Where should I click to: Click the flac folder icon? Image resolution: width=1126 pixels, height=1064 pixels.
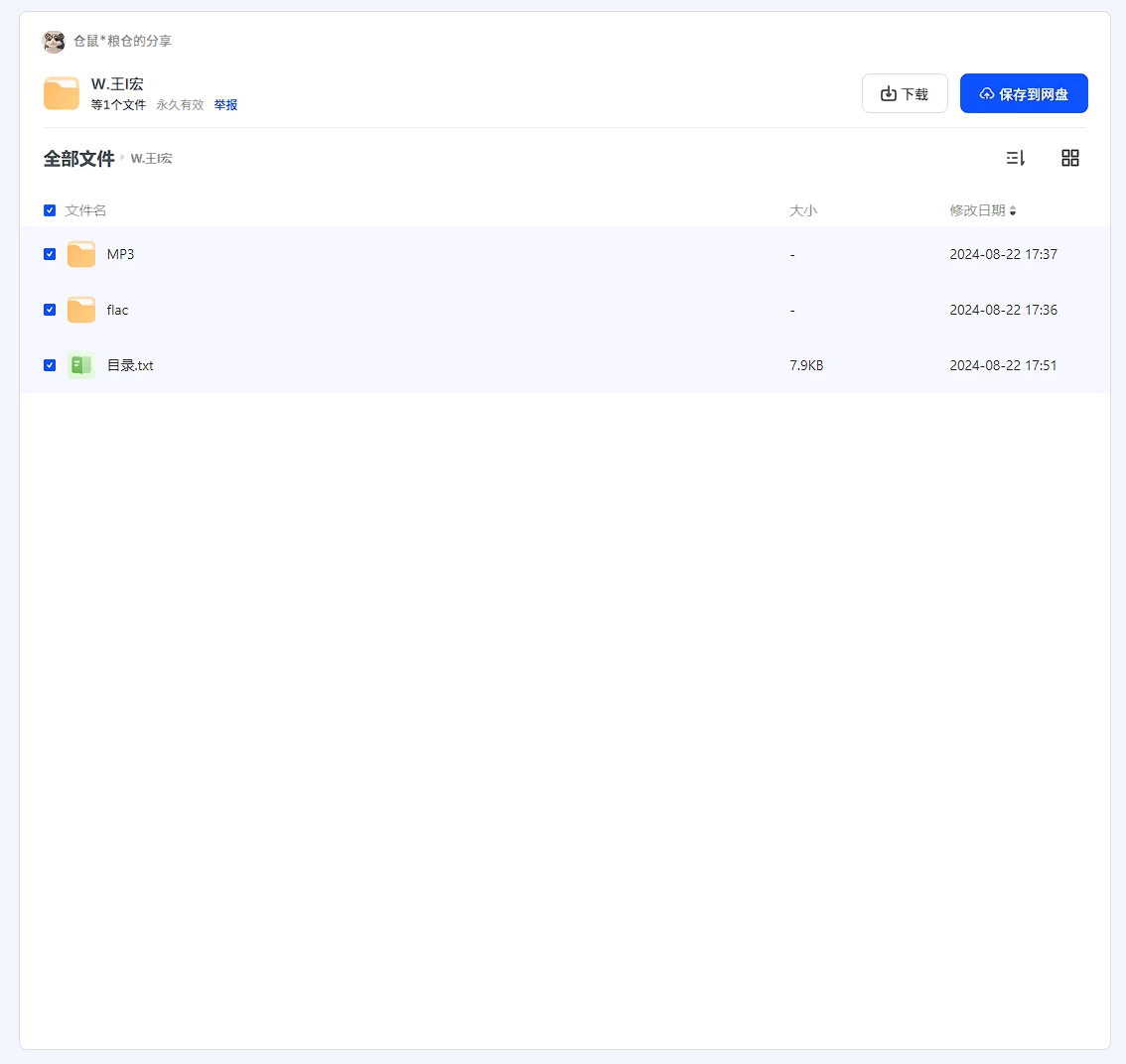click(81, 310)
